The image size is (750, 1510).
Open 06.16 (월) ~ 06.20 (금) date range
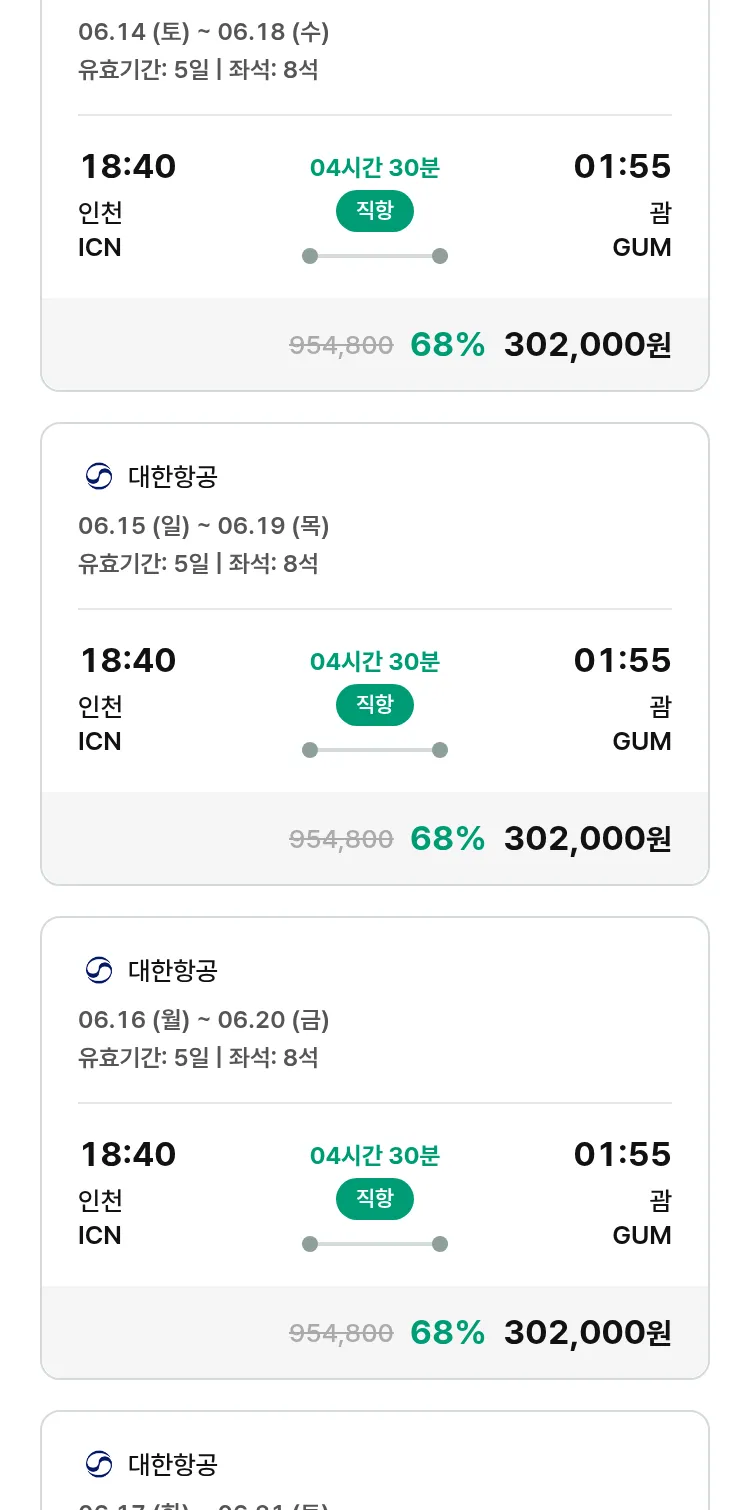coord(204,1020)
